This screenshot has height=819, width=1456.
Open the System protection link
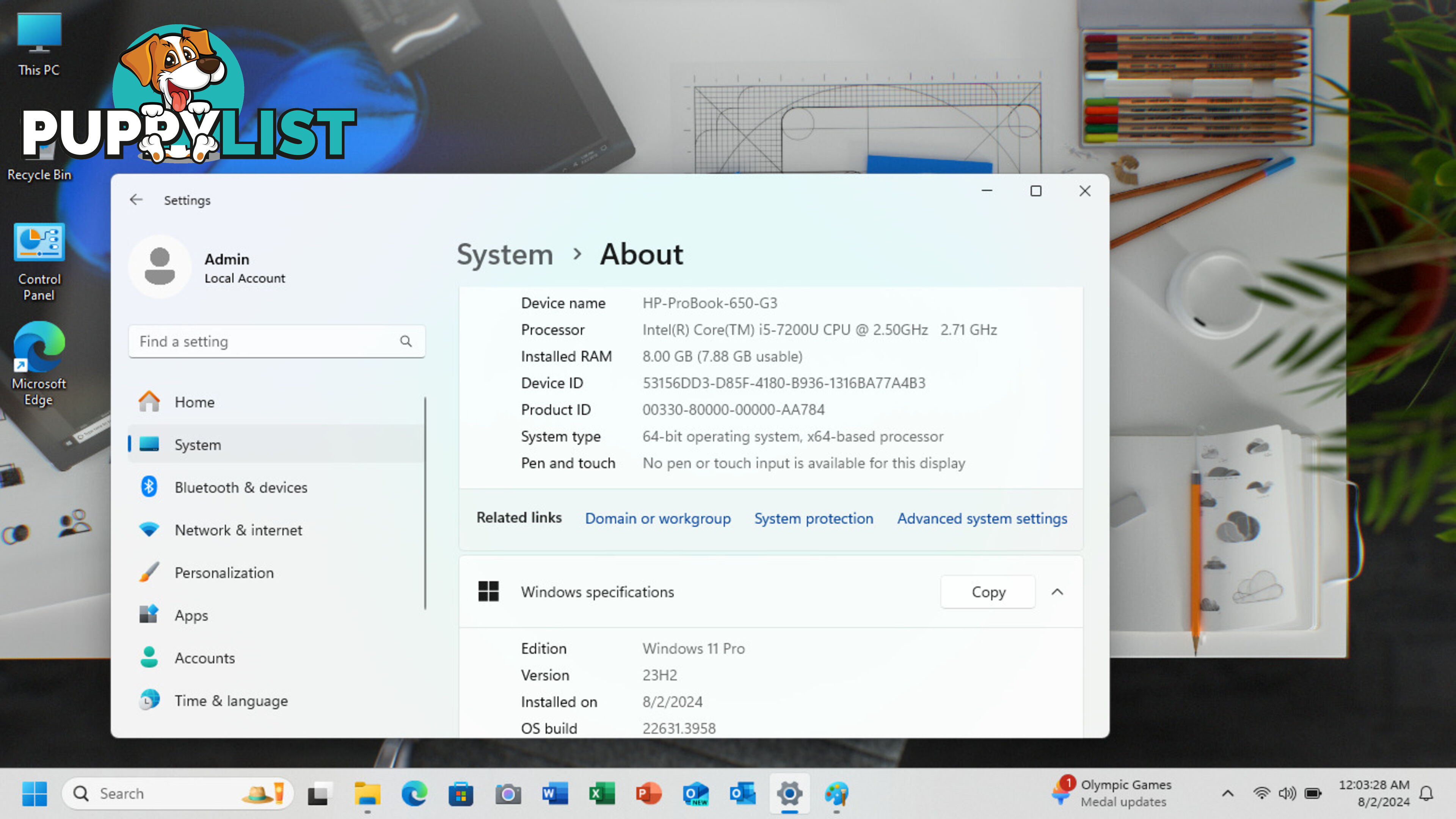click(814, 519)
